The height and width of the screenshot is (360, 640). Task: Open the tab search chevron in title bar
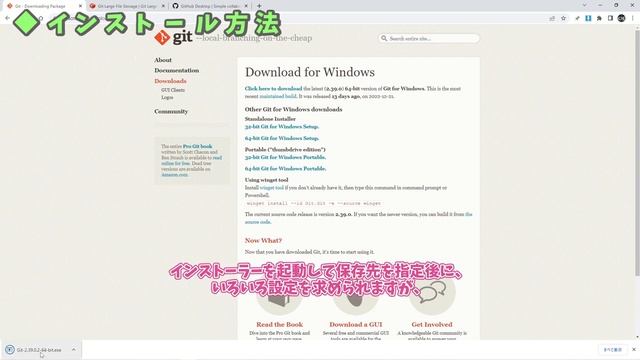pos(584,5)
